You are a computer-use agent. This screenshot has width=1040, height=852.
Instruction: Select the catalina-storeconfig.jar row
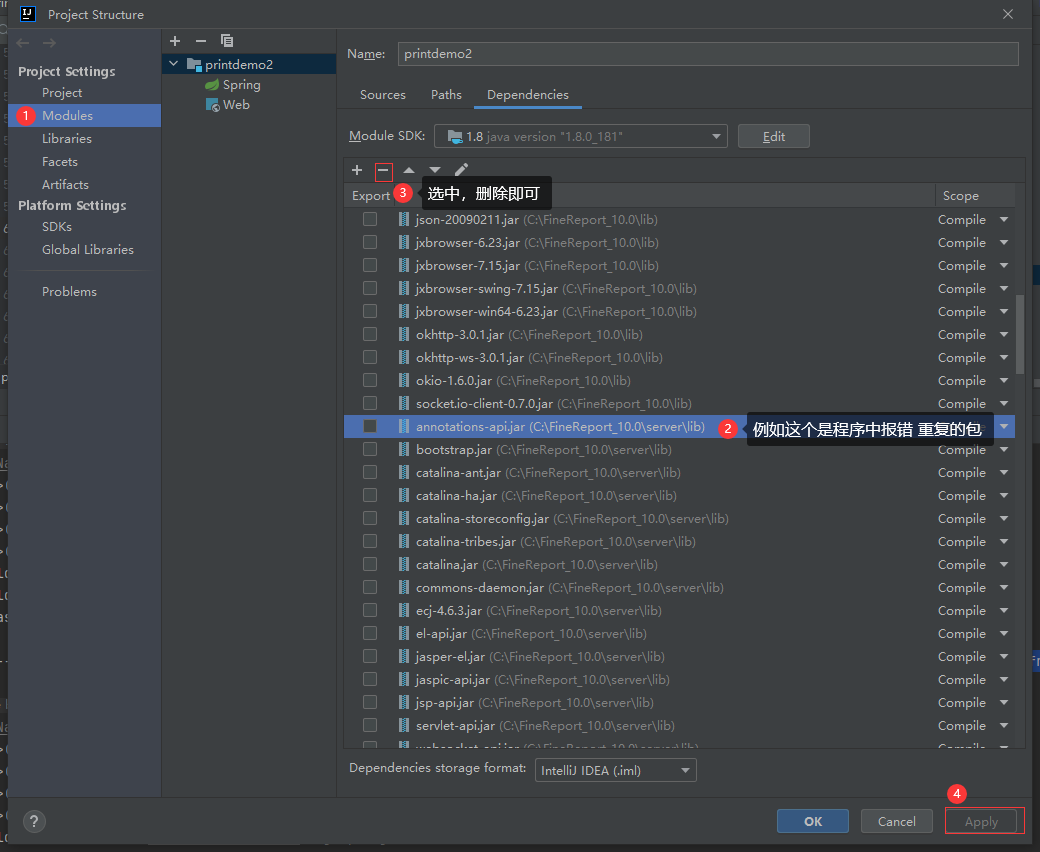pos(679,518)
